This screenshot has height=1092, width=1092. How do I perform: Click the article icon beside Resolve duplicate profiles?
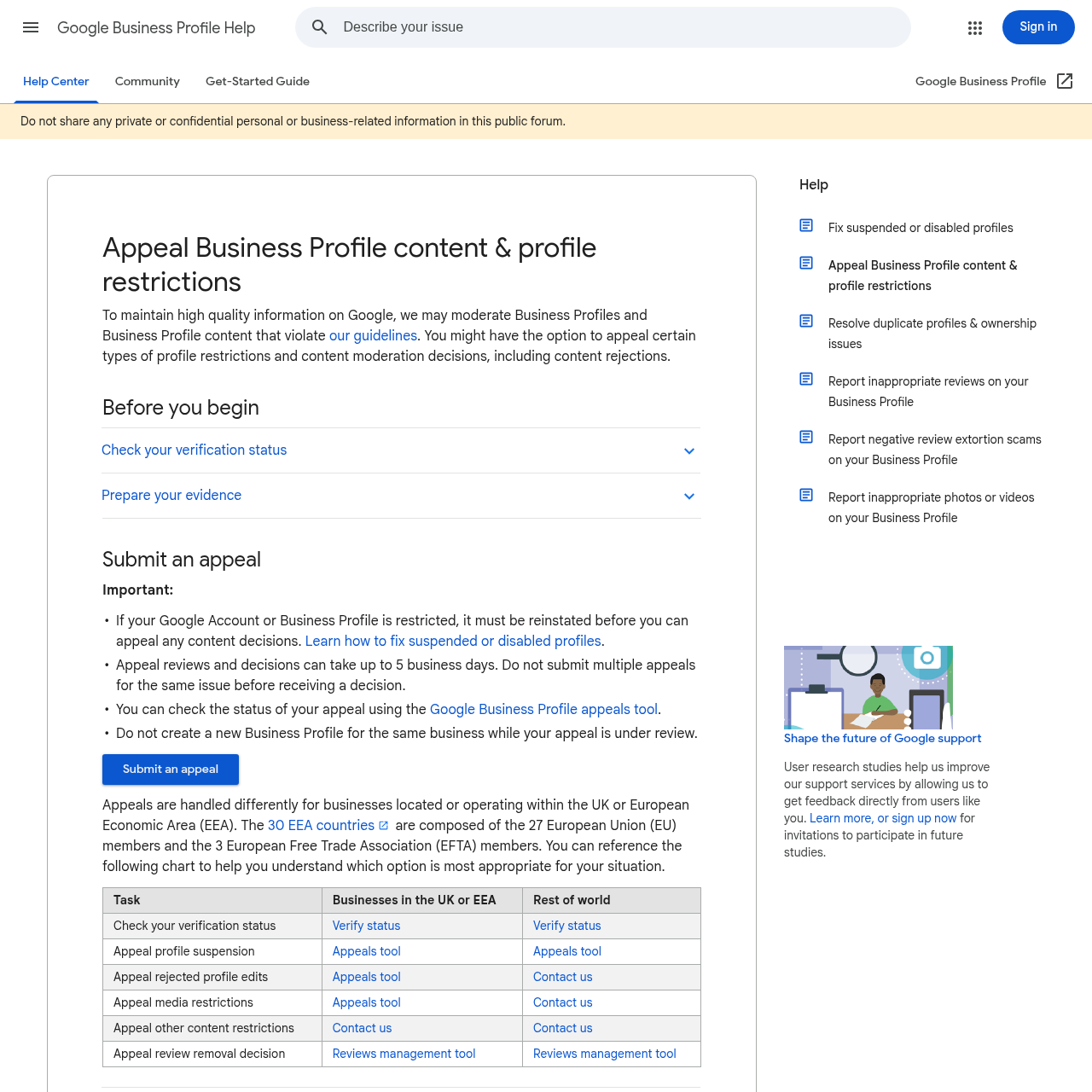(x=806, y=321)
